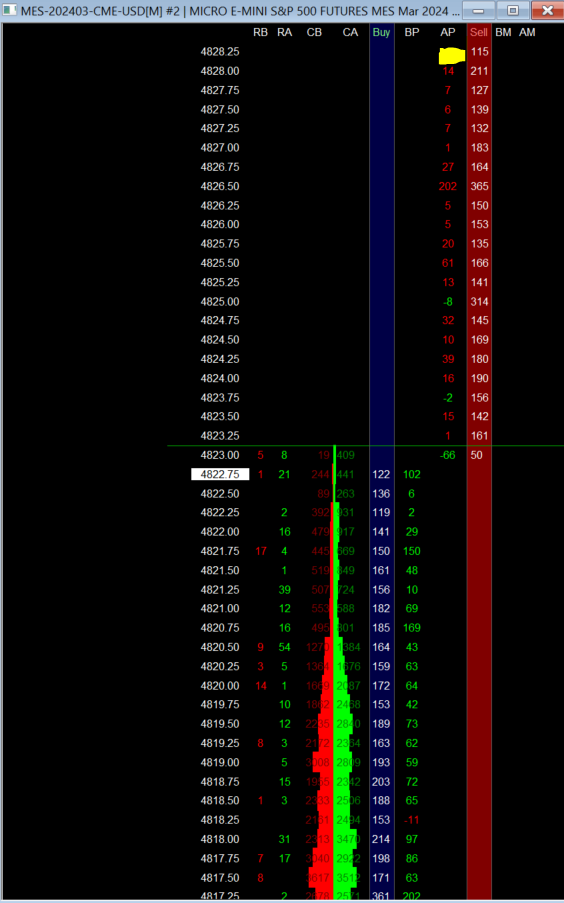Click Buy cell at price 4822.75
This screenshot has width=564, height=903.
pos(381,474)
